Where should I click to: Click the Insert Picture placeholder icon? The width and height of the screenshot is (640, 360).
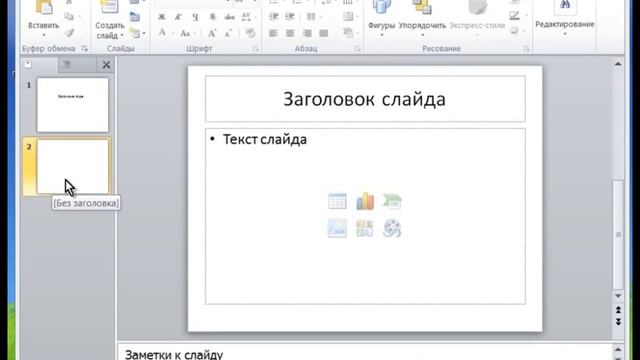(x=338, y=228)
